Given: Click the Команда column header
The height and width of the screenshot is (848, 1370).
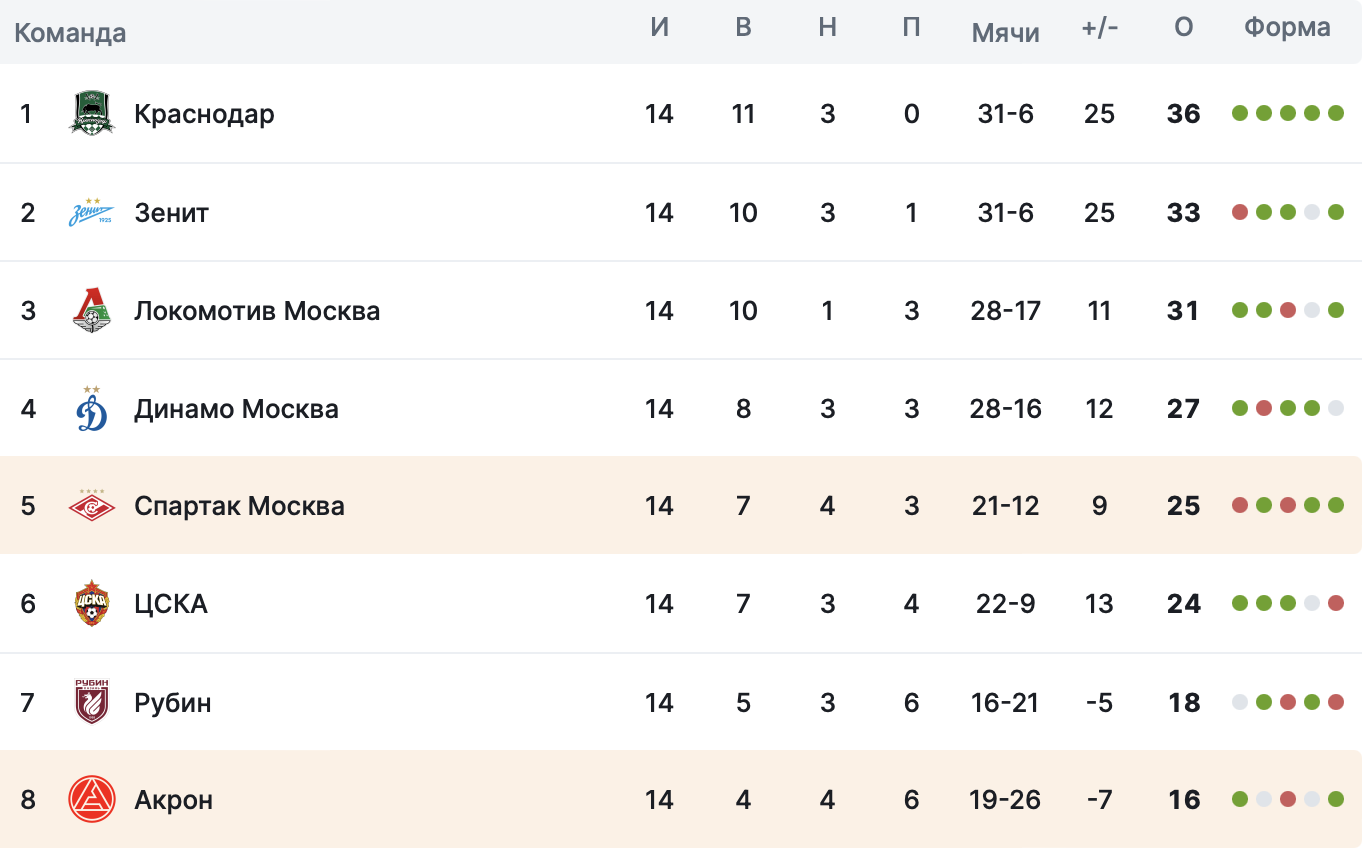Looking at the screenshot, I should point(70,33).
